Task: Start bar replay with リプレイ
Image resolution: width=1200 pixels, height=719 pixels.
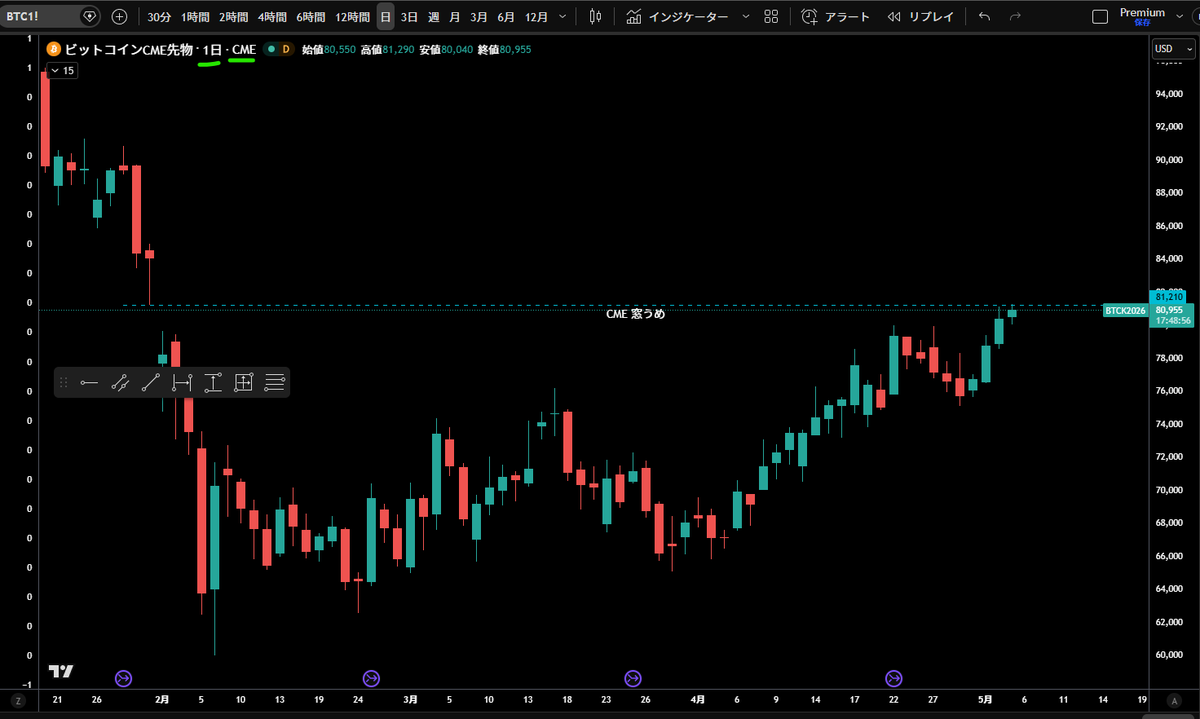Action: tap(920, 17)
